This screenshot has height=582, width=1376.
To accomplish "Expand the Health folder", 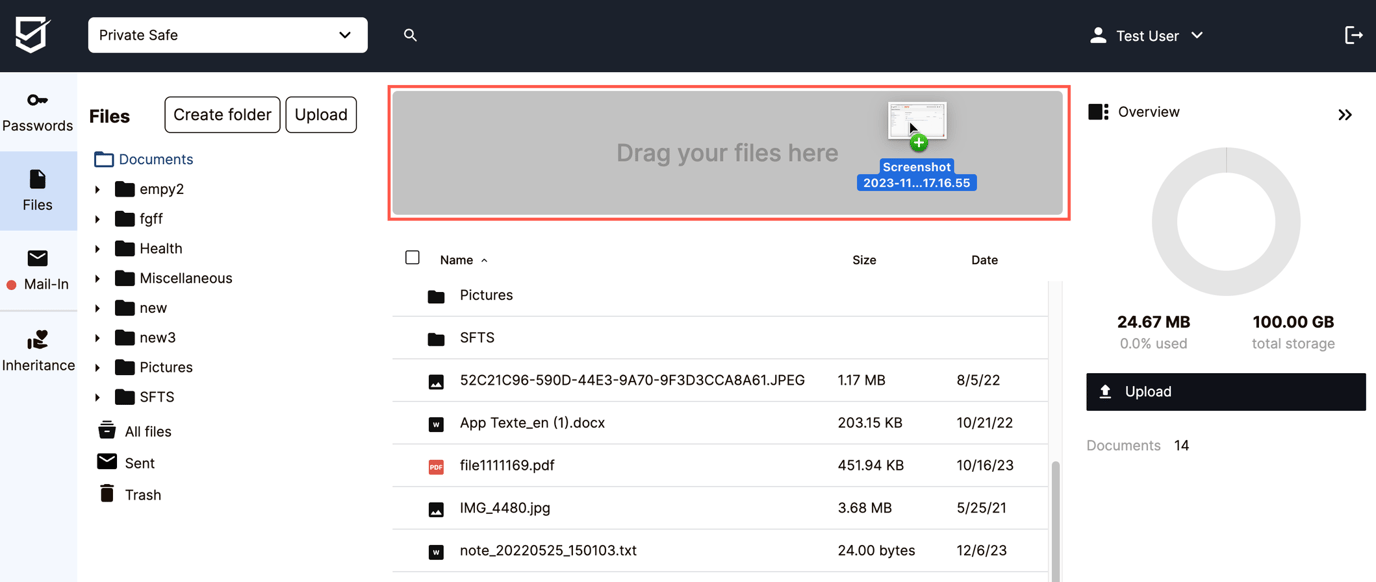I will 97,248.
